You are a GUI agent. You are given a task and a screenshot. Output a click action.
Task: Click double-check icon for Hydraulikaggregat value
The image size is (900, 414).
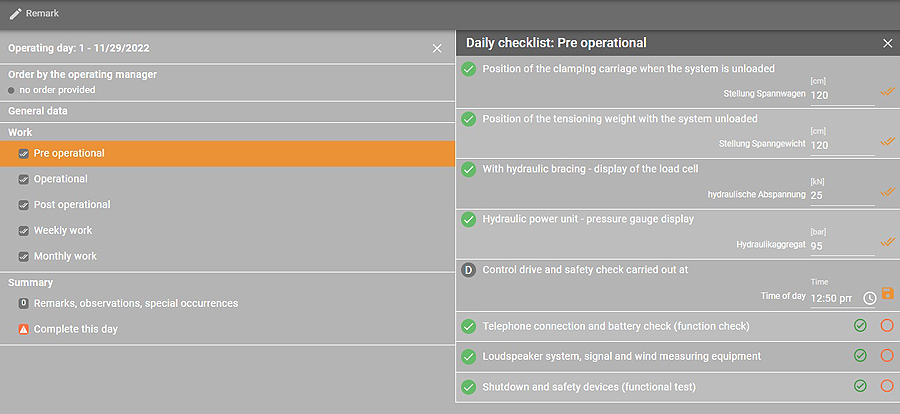pos(887,241)
